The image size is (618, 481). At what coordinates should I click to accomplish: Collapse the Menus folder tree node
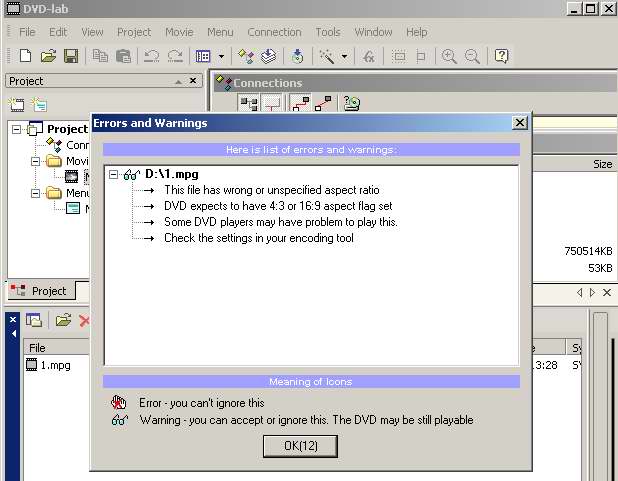tap(35, 193)
